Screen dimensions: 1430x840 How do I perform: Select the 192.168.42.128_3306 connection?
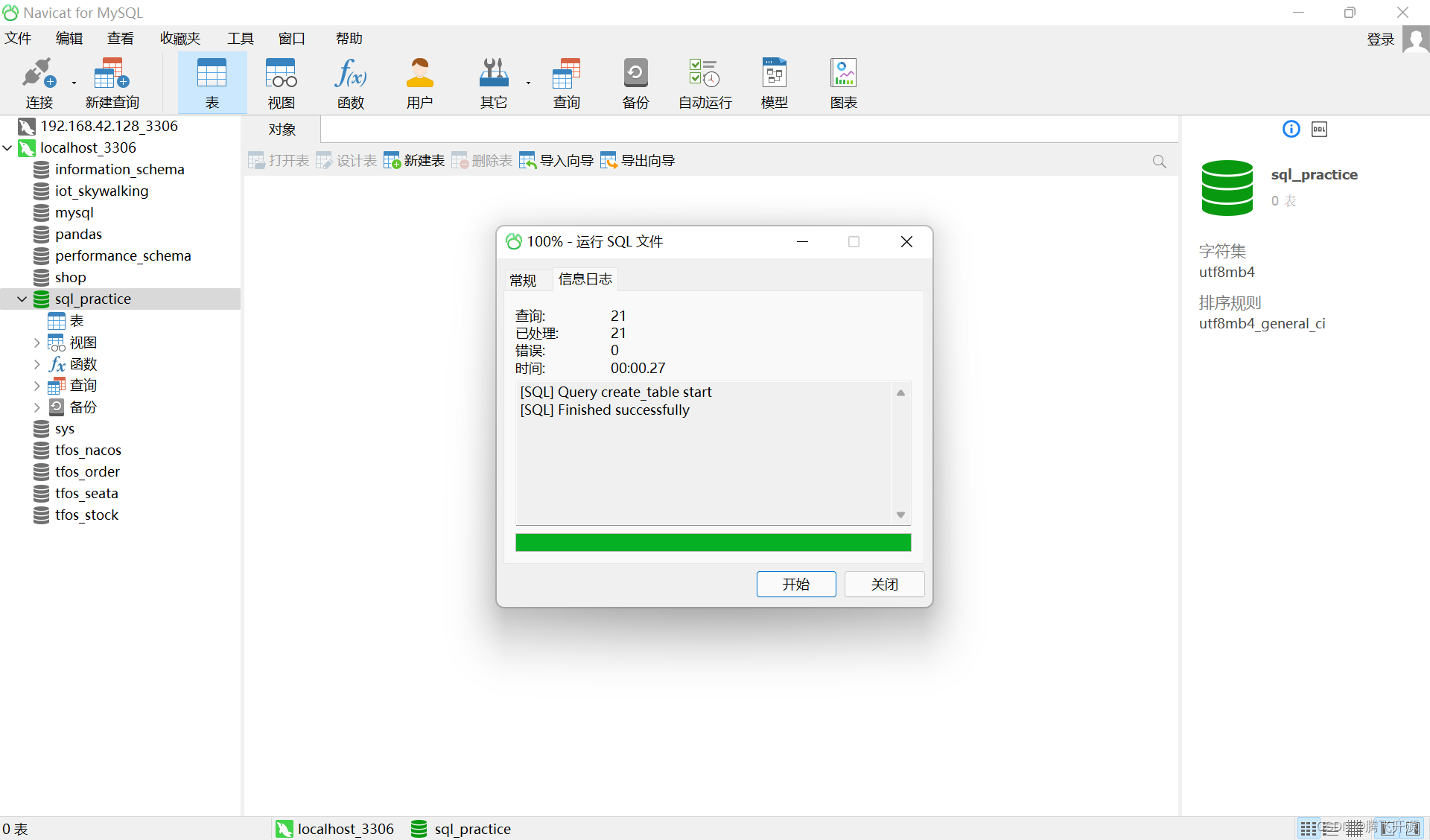[109, 126]
